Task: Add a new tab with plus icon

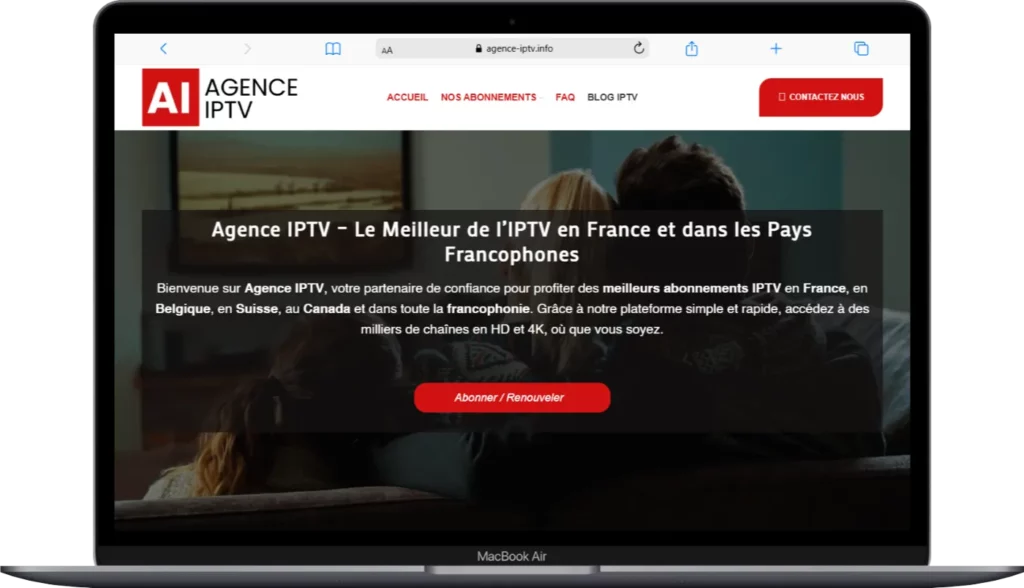Action: 776,48
